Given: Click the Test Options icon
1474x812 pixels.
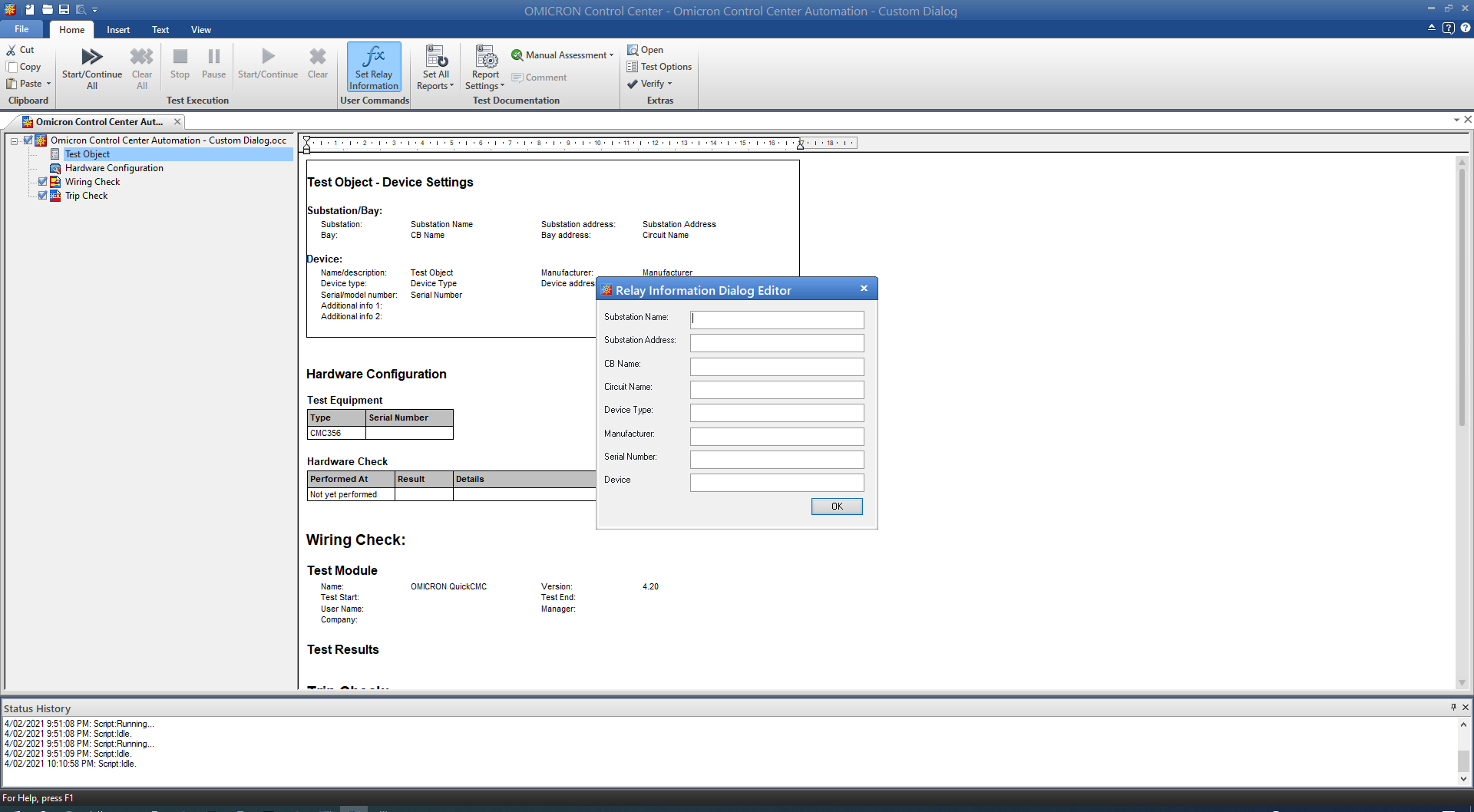Looking at the screenshot, I should (x=633, y=67).
